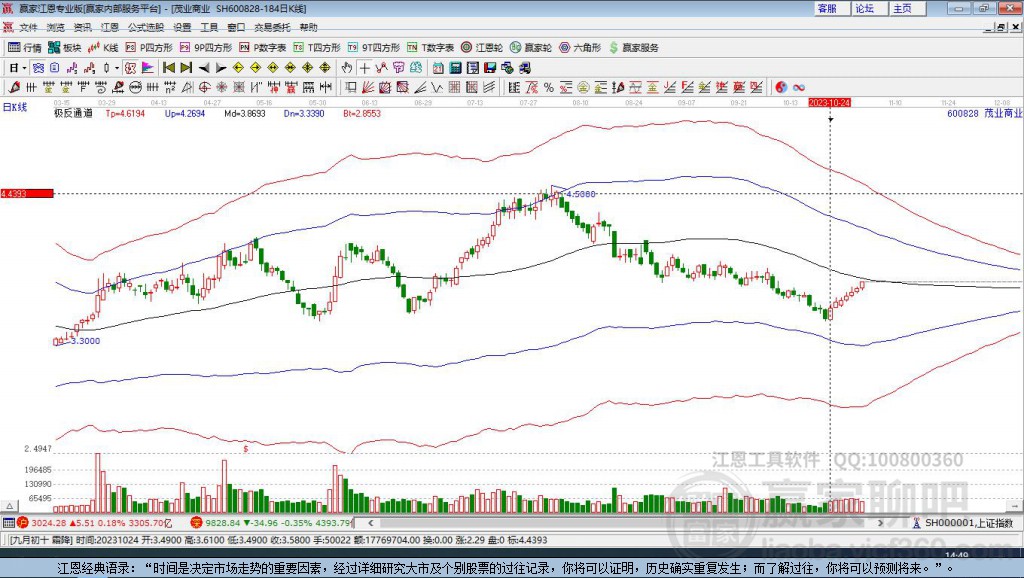Expand the 日 period dropdown arrow
The width and height of the screenshot is (1024, 578).
click(x=24, y=67)
